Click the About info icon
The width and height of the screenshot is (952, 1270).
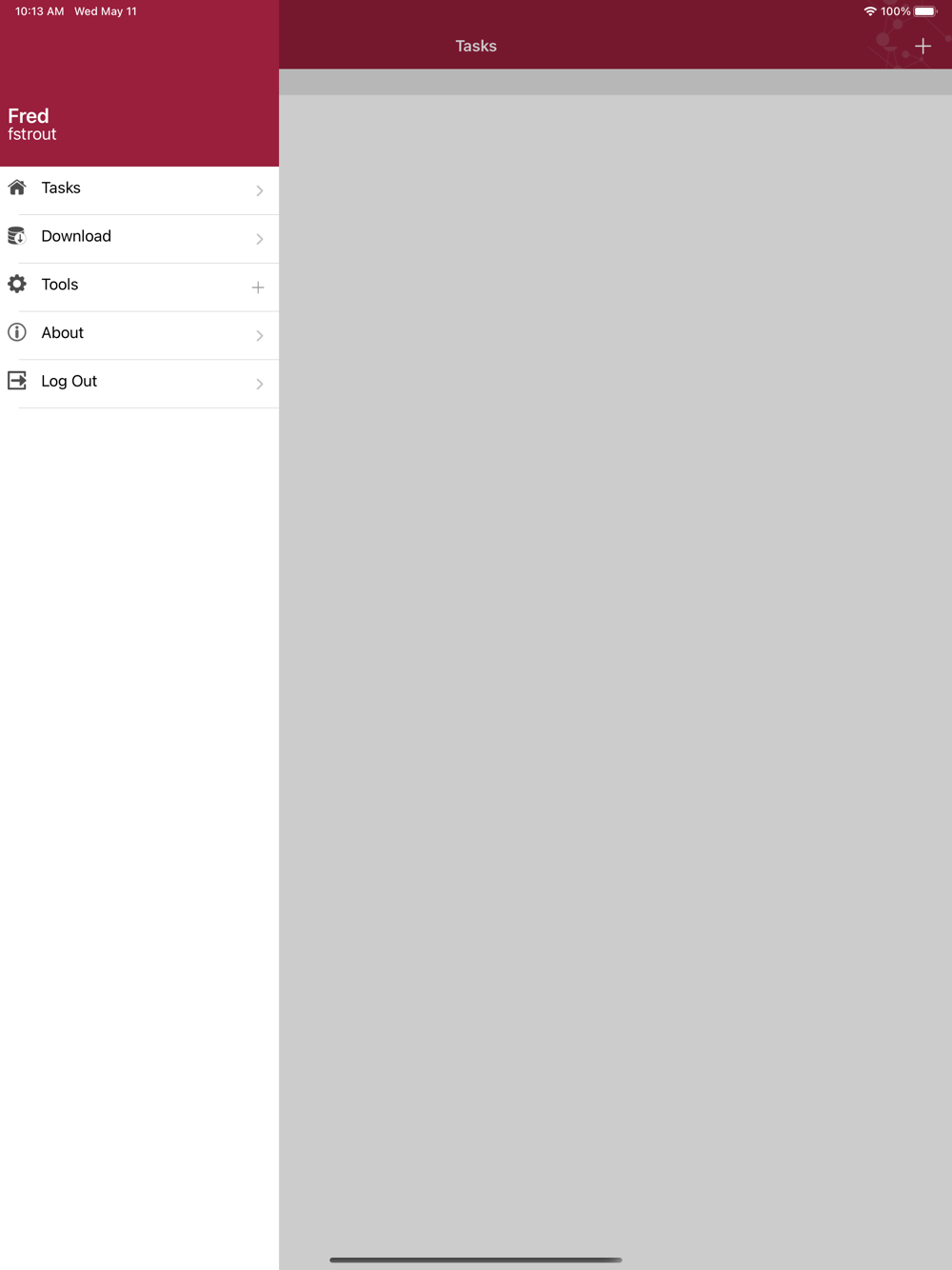tap(17, 332)
